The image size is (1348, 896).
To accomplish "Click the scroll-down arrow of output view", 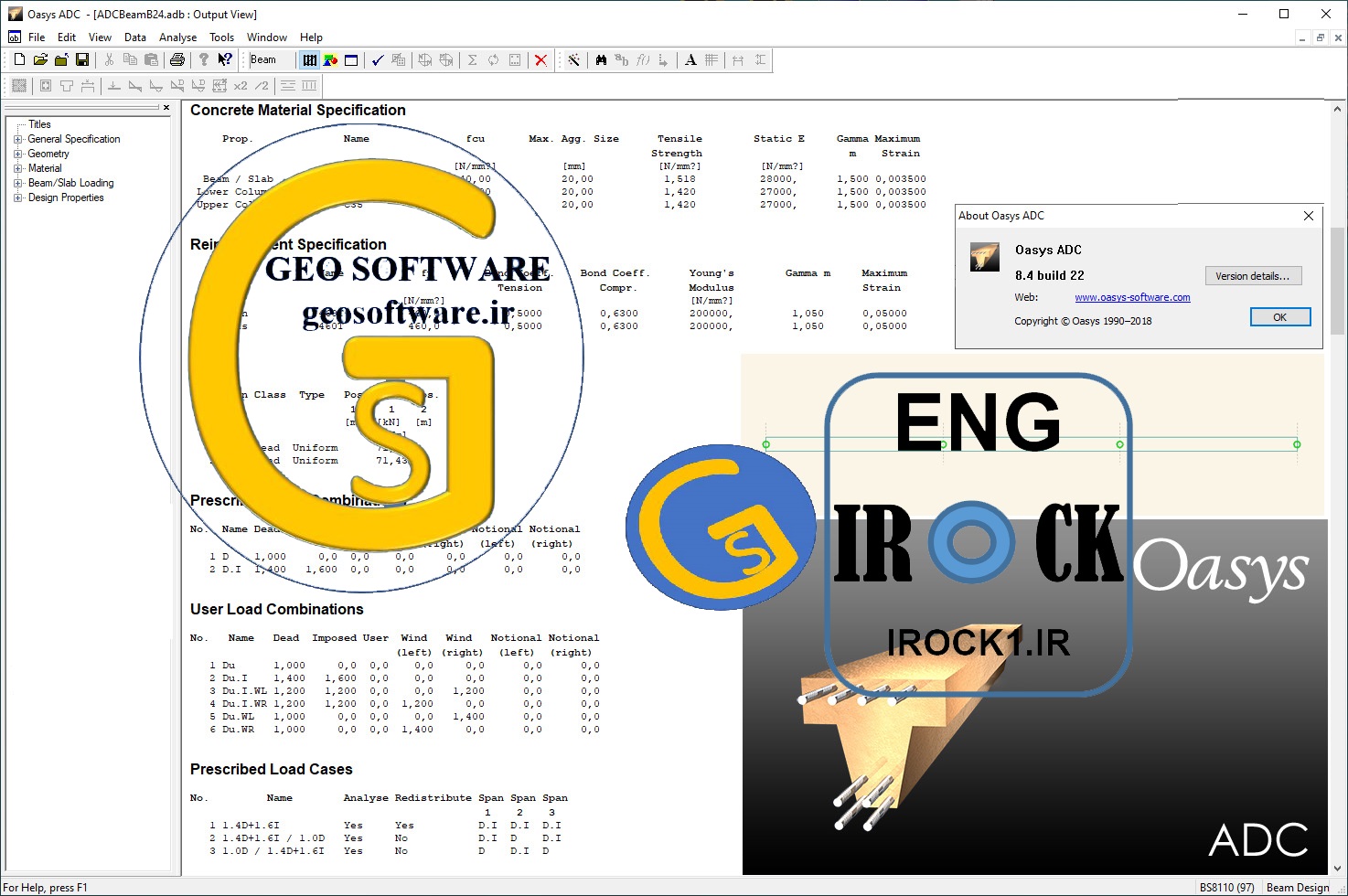I will coord(1339,869).
